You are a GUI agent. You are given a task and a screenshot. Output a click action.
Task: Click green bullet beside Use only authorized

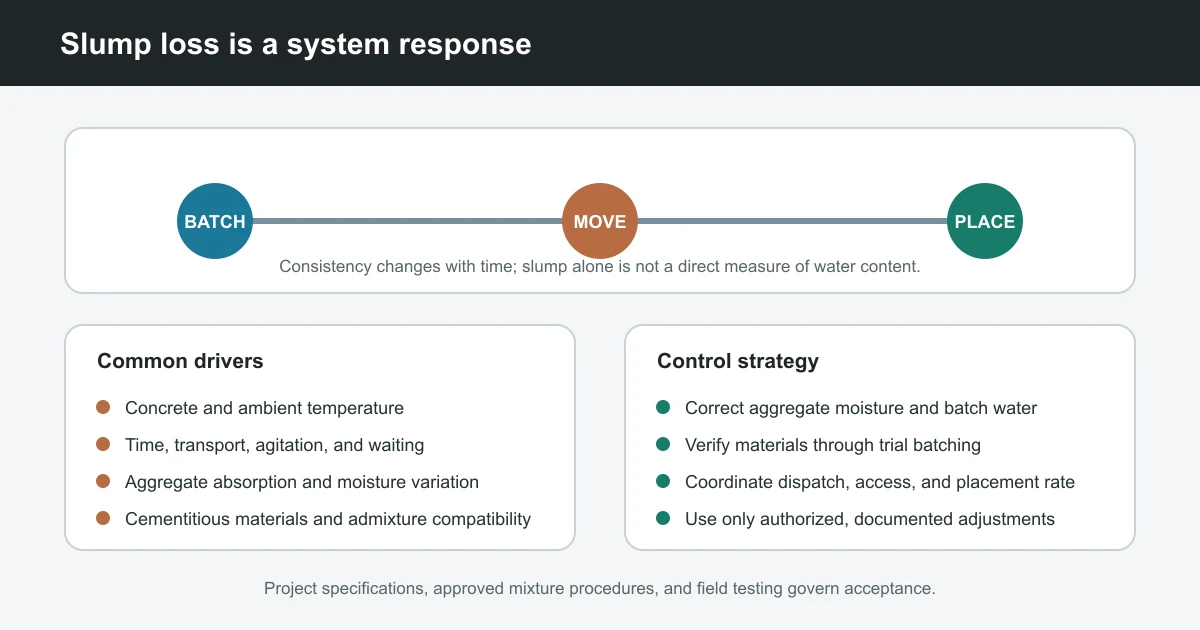pos(663,519)
